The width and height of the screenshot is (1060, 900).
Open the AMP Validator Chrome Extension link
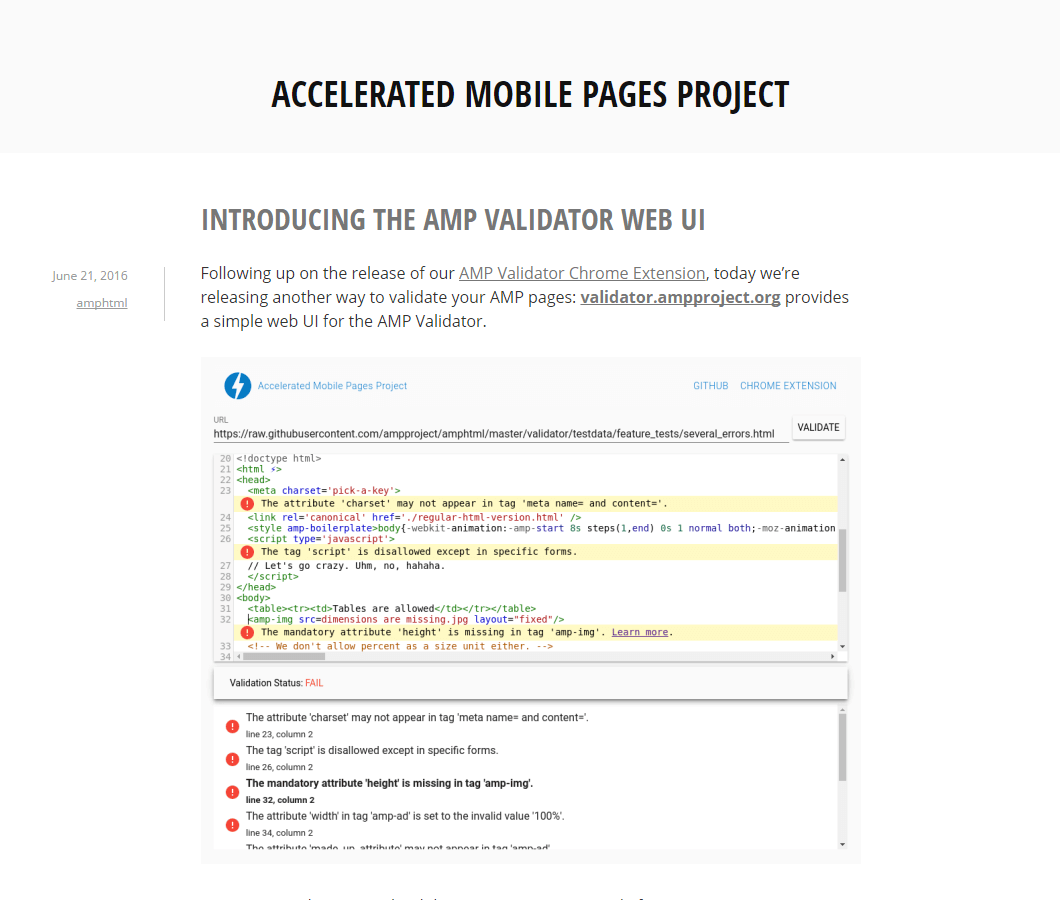[582, 272]
